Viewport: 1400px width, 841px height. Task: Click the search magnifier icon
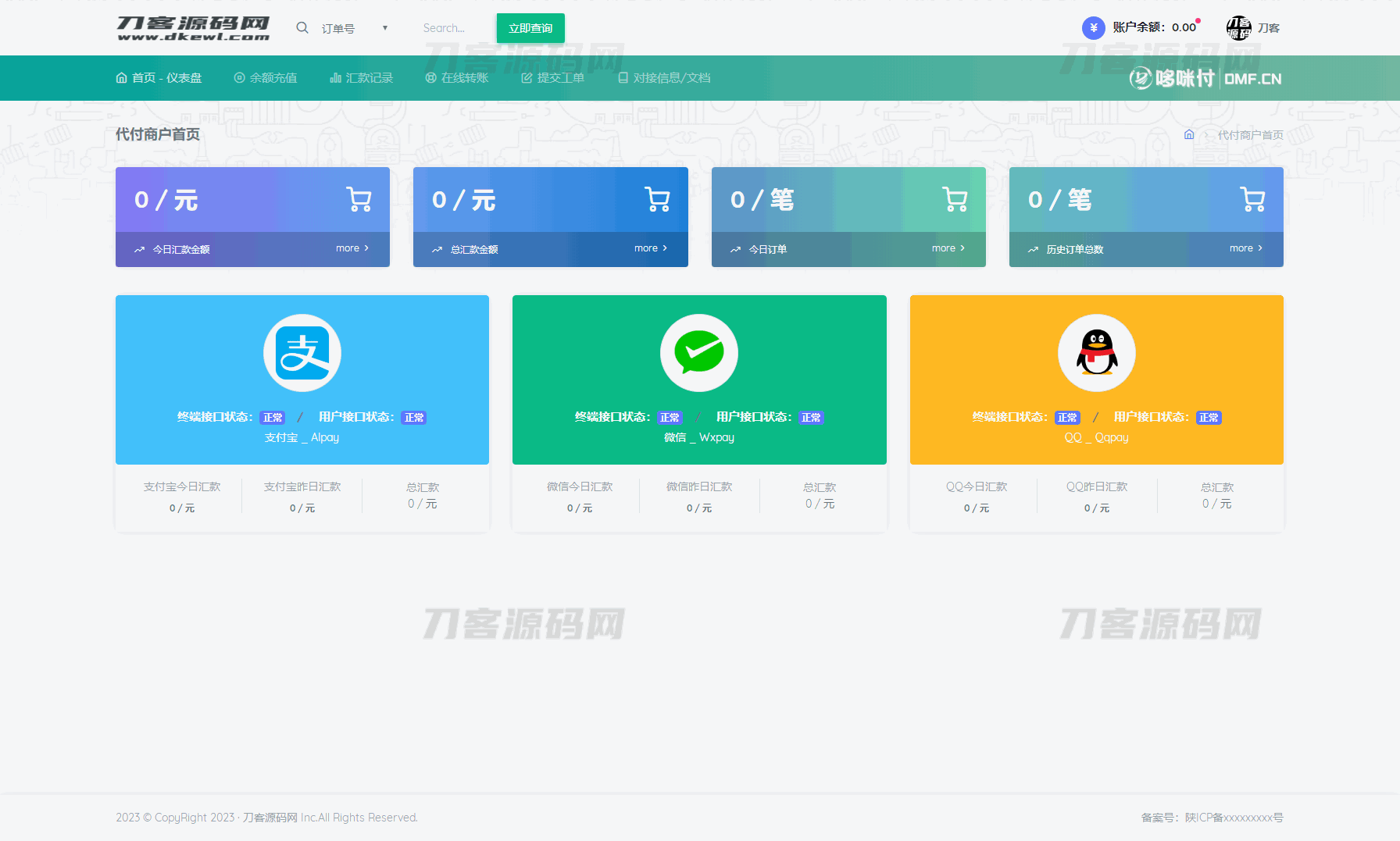pyautogui.click(x=302, y=28)
